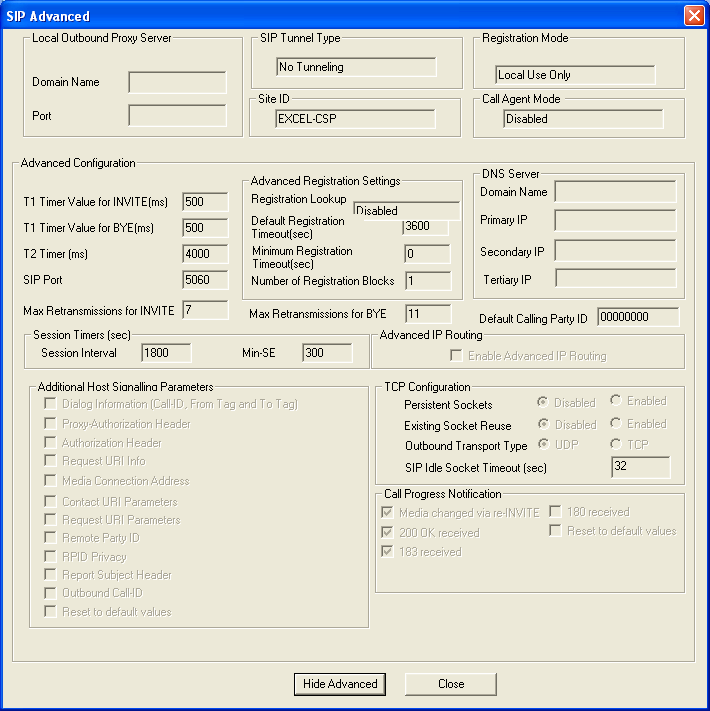Screen dimensions: 710x711
Task: Open the Call Agent Mode field
Action: click(x=583, y=119)
